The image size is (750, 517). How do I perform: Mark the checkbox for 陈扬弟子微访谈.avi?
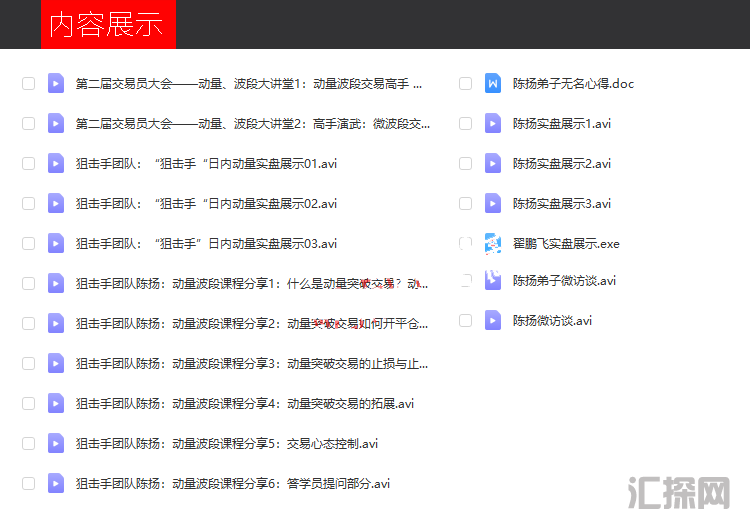click(x=465, y=280)
